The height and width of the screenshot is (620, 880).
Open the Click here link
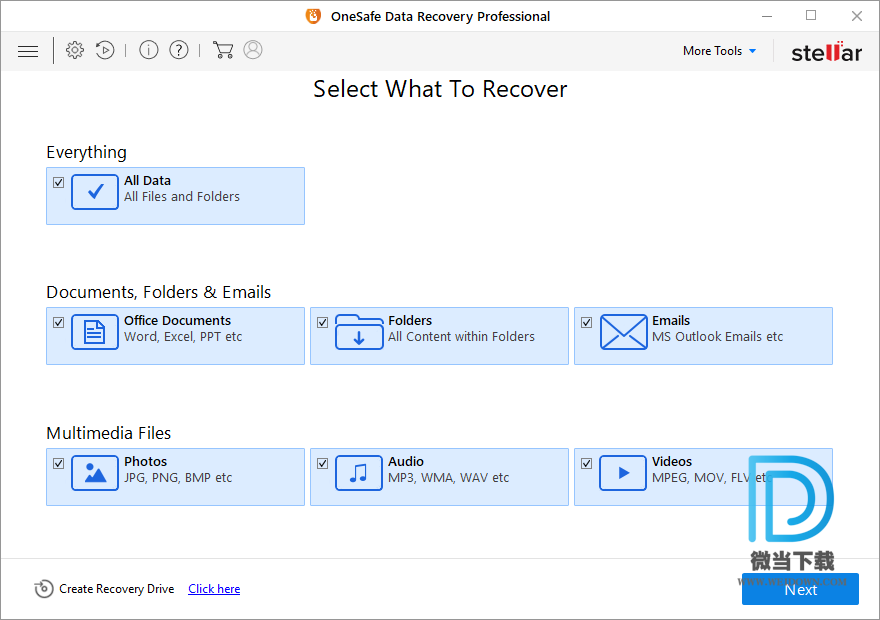[x=214, y=589]
